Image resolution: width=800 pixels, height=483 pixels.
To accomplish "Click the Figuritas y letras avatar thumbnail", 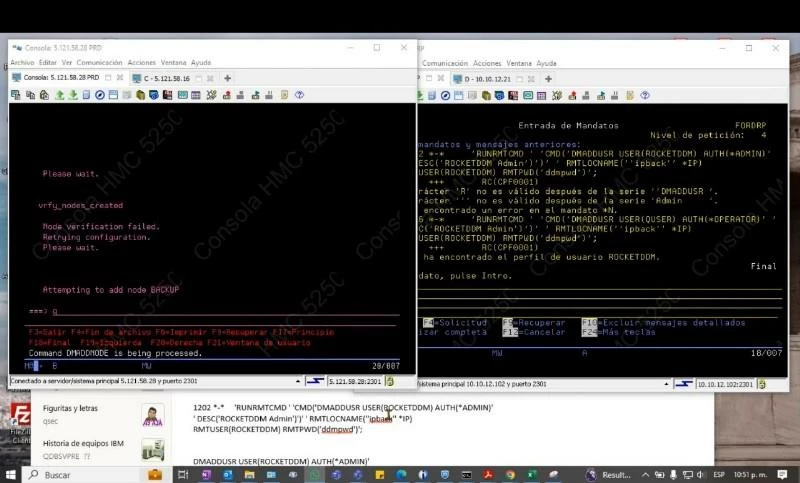I will (153, 415).
